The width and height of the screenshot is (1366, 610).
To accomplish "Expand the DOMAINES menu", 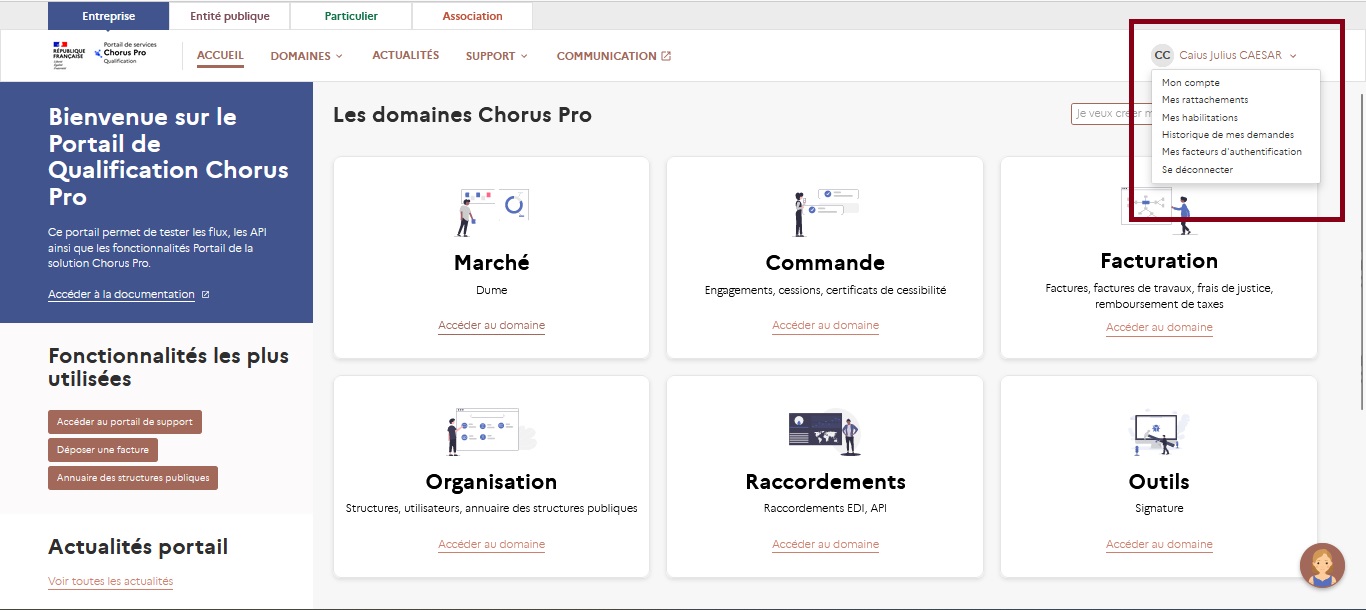I will point(306,56).
